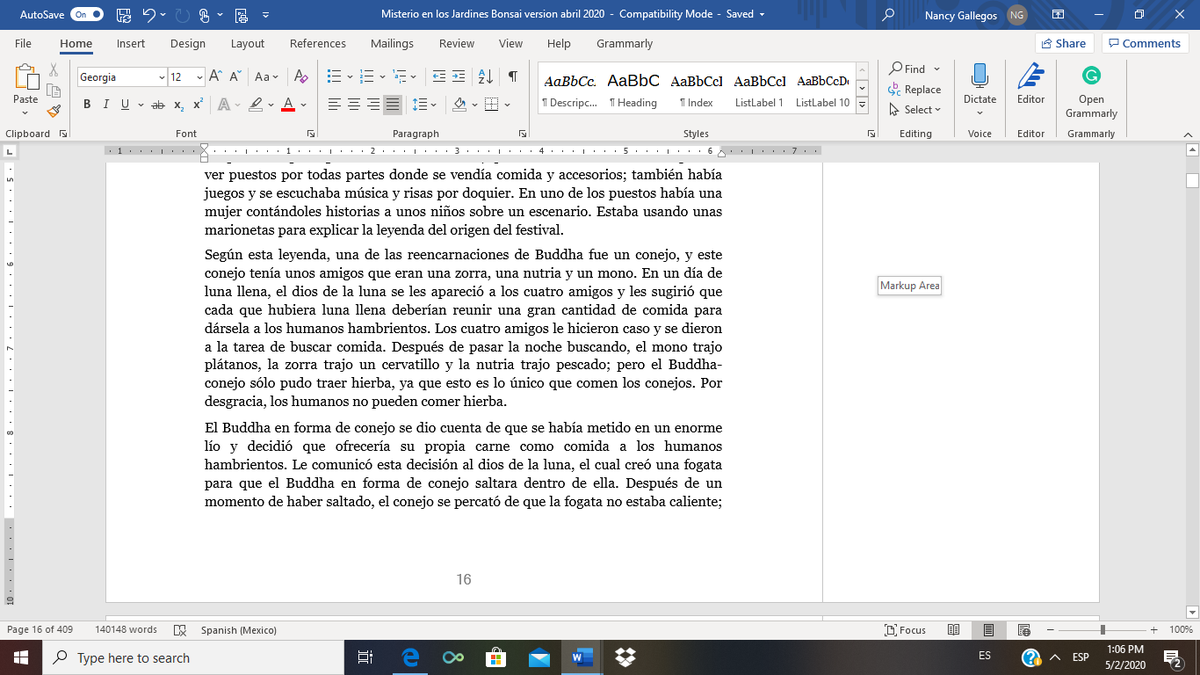Expand the Styles gallery More button
Viewport: 1200px width, 675px height.
(860, 107)
